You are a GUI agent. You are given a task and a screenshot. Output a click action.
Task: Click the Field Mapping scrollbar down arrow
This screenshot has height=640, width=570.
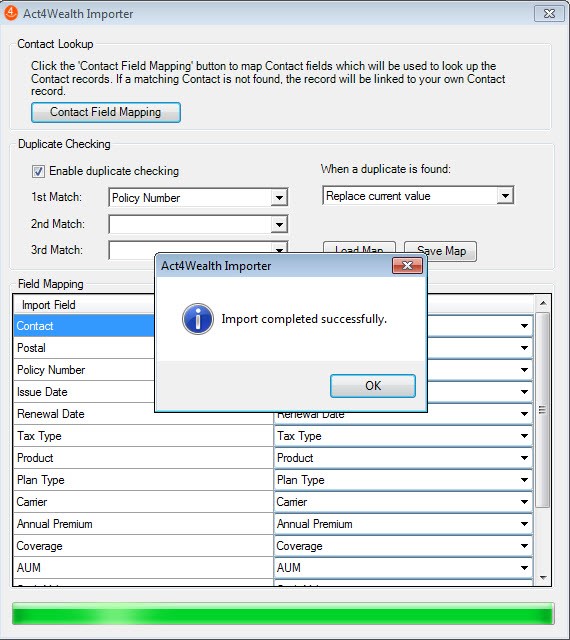click(x=543, y=578)
